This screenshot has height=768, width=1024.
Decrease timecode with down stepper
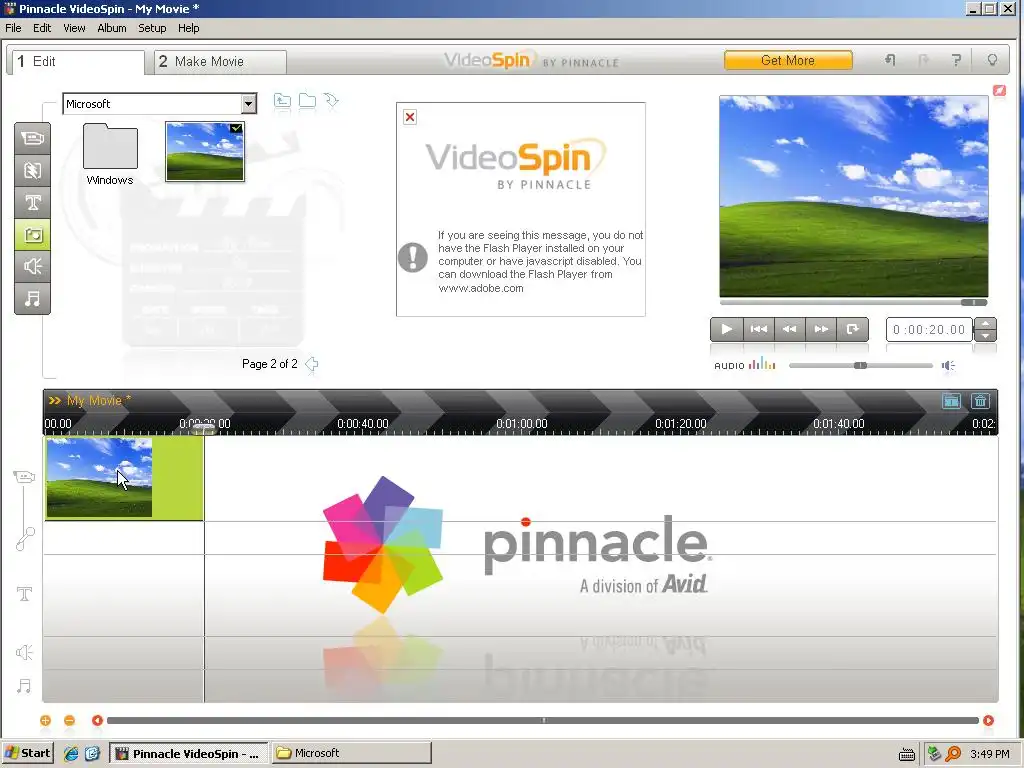pyautogui.click(x=985, y=336)
